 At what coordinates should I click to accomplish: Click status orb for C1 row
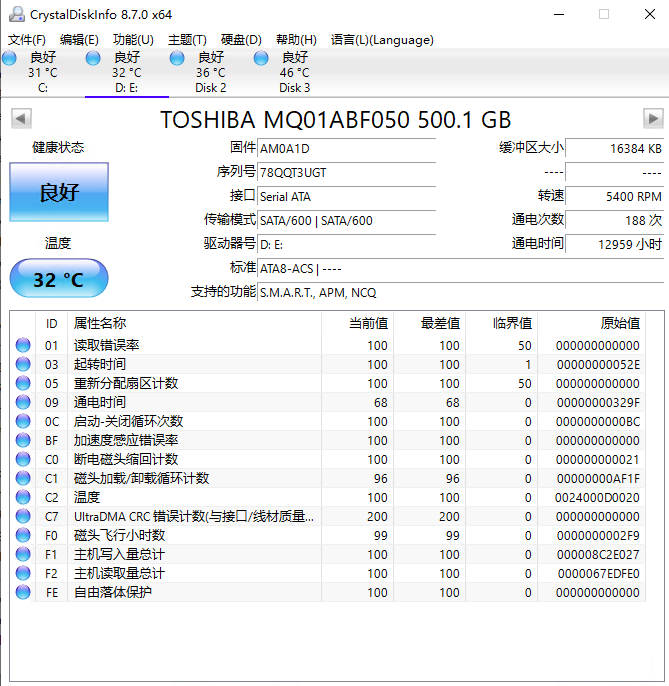(23, 478)
